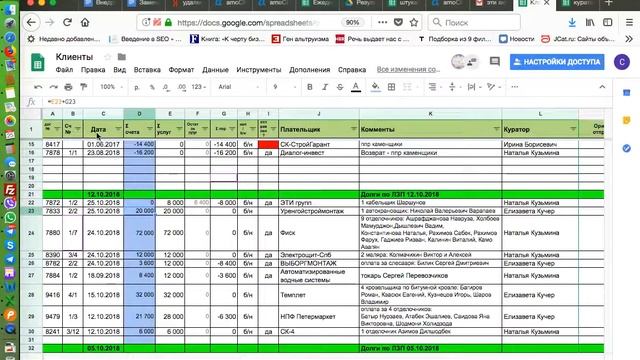Open Calendar in the side panel
Screen dimensions: 640x360
click(627, 93)
